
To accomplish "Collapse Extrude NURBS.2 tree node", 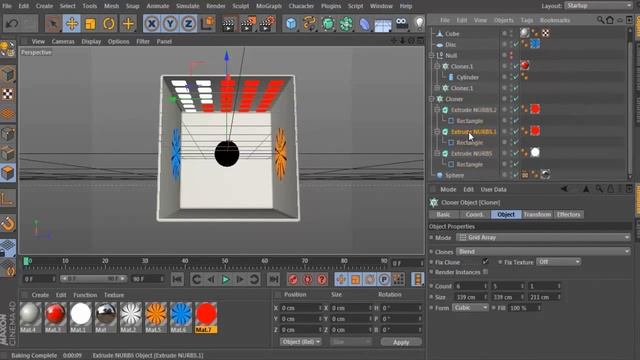I will [437, 110].
